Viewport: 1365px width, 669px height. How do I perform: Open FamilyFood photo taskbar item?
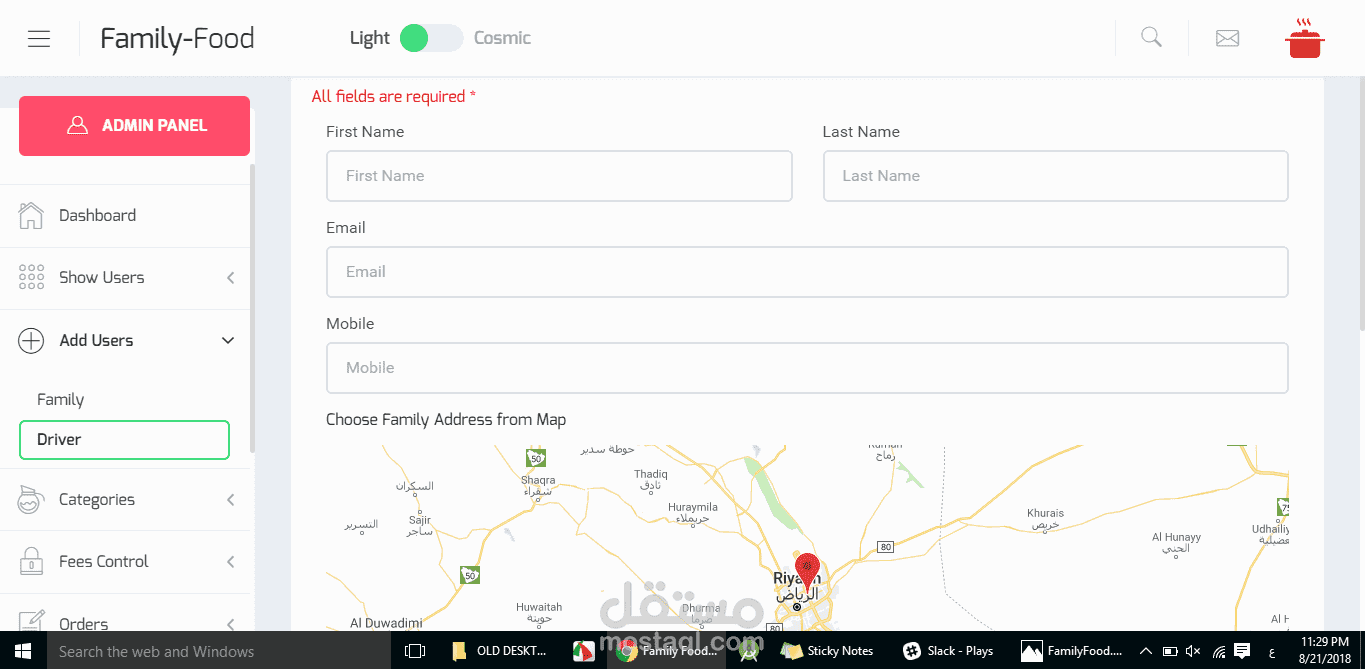pyautogui.click(x=1072, y=651)
